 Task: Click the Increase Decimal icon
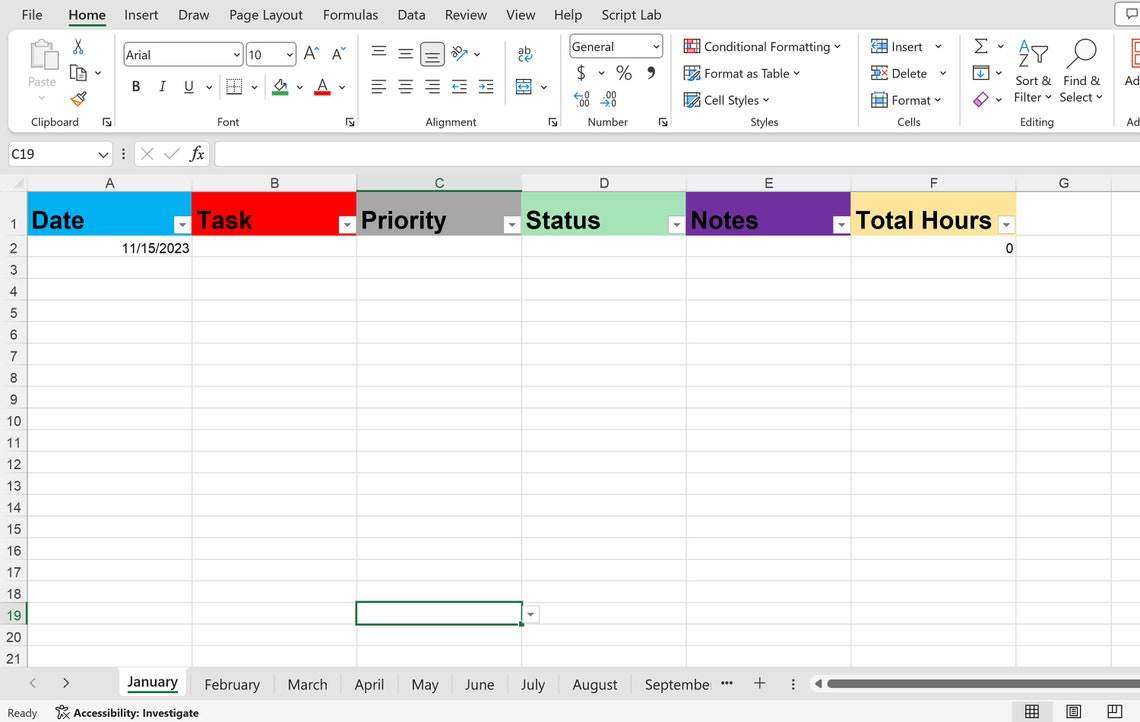(x=582, y=99)
